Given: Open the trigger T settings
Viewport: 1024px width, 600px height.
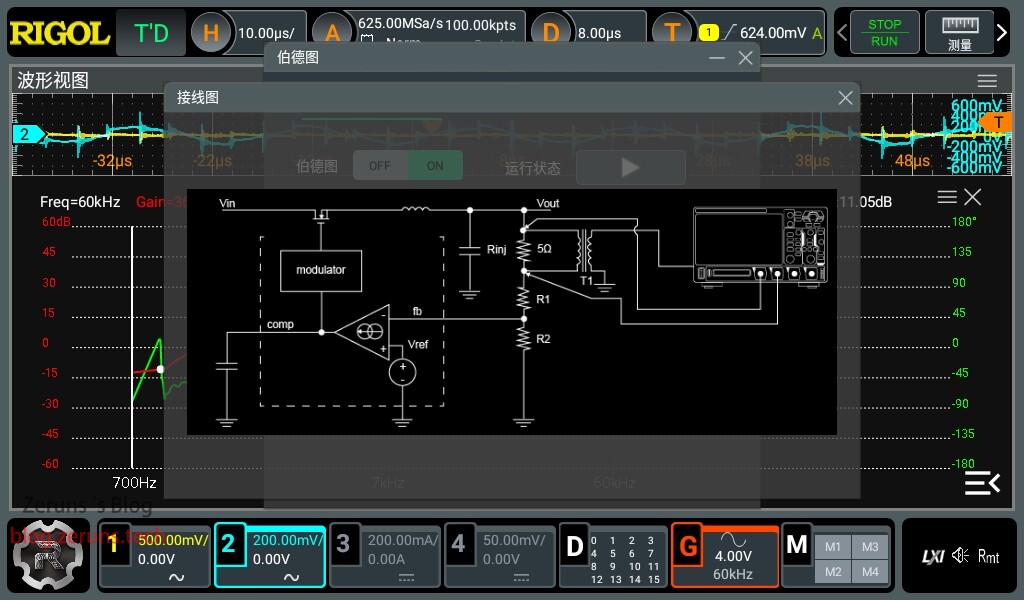Looking at the screenshot, I should (672, 33).
